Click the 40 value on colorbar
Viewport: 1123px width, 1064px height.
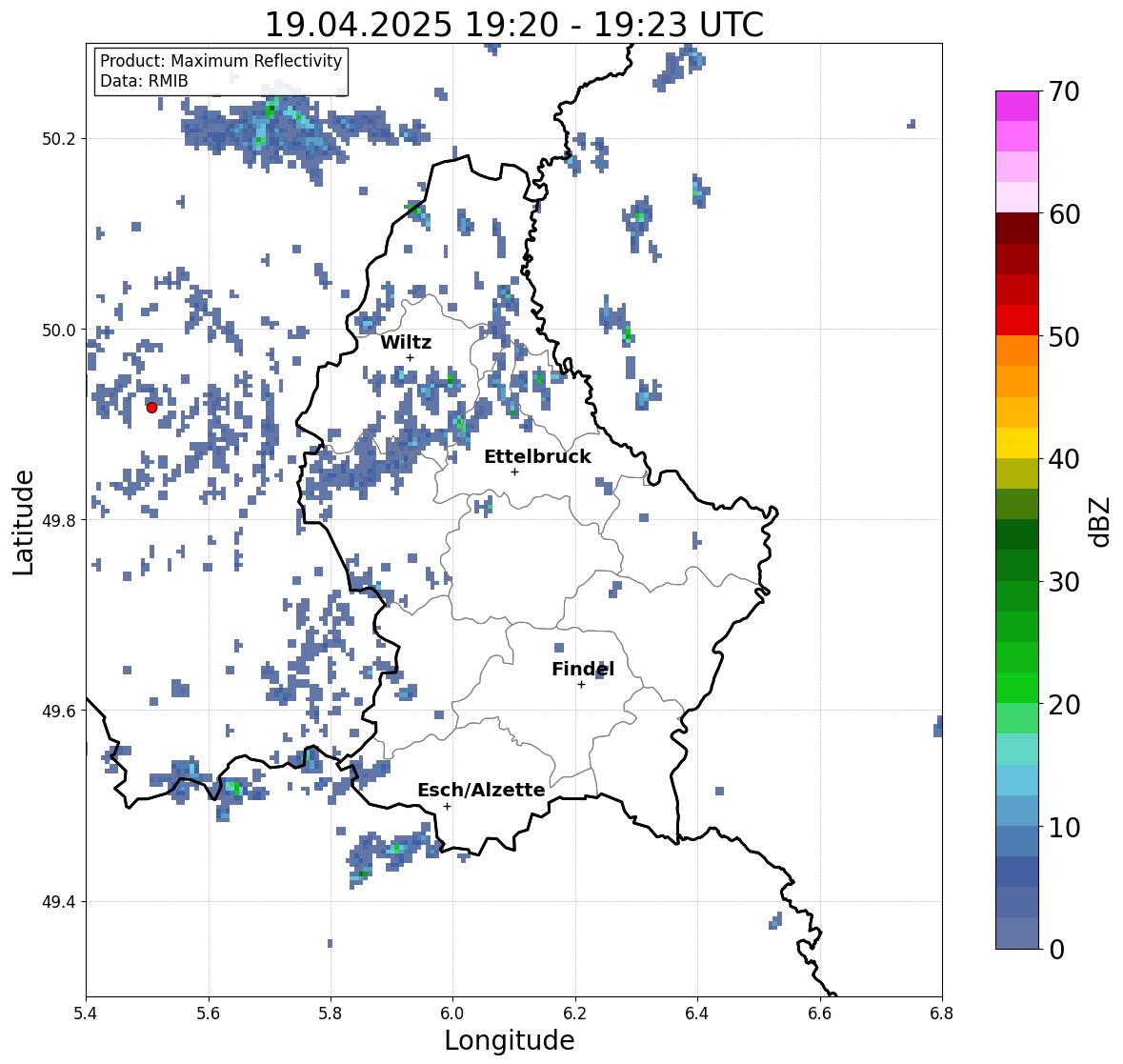tap(1064, 459)
